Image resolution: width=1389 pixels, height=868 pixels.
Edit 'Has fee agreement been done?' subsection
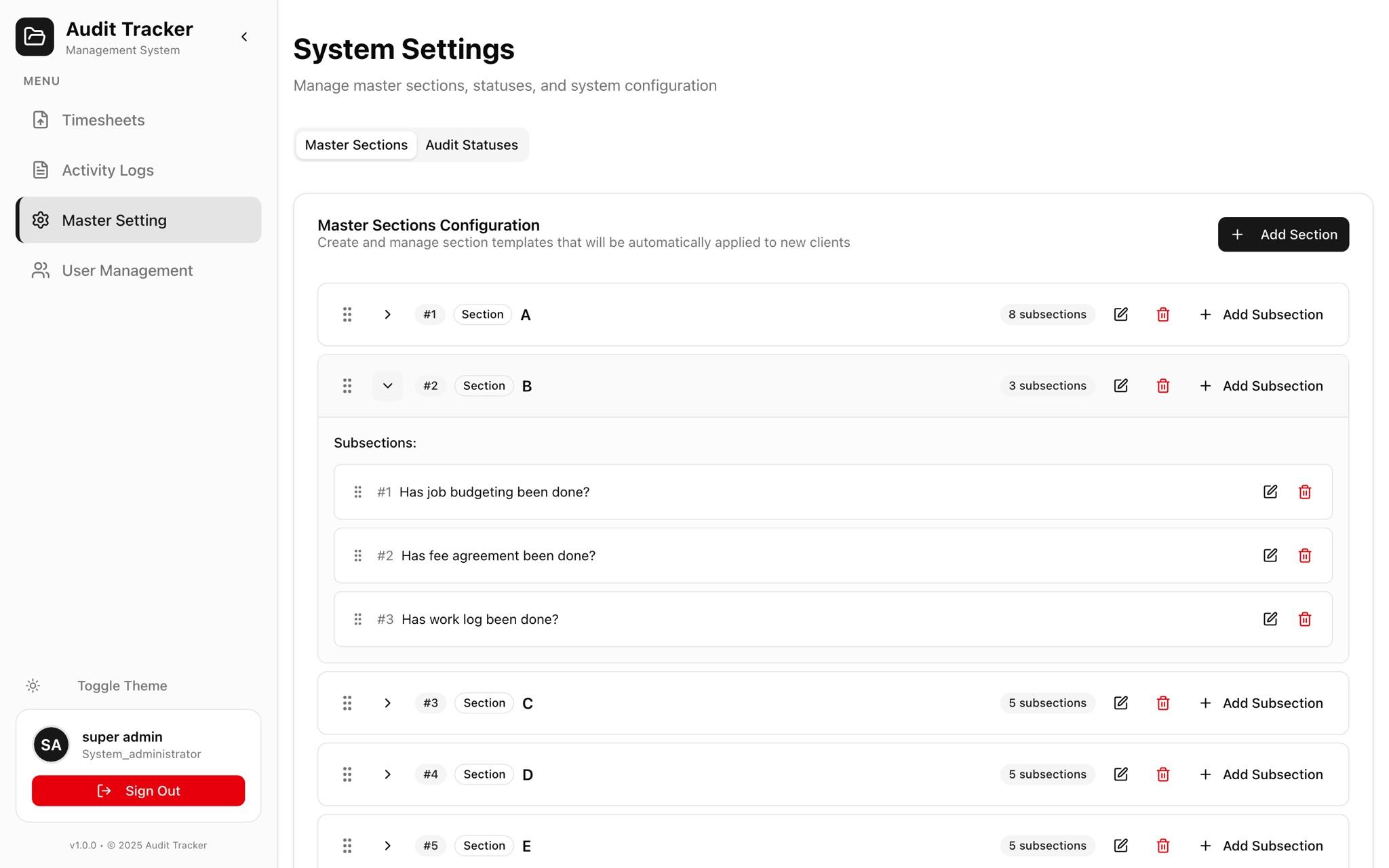tap(1270, 555)
